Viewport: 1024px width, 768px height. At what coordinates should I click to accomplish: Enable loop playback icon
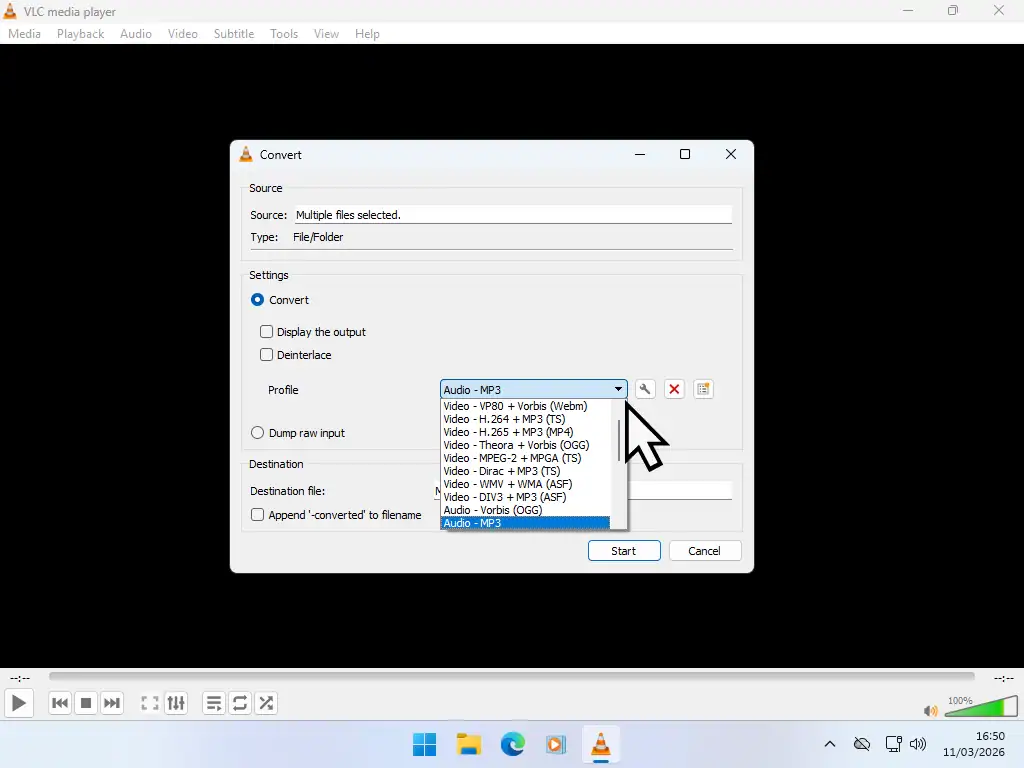tap(239, 703)
